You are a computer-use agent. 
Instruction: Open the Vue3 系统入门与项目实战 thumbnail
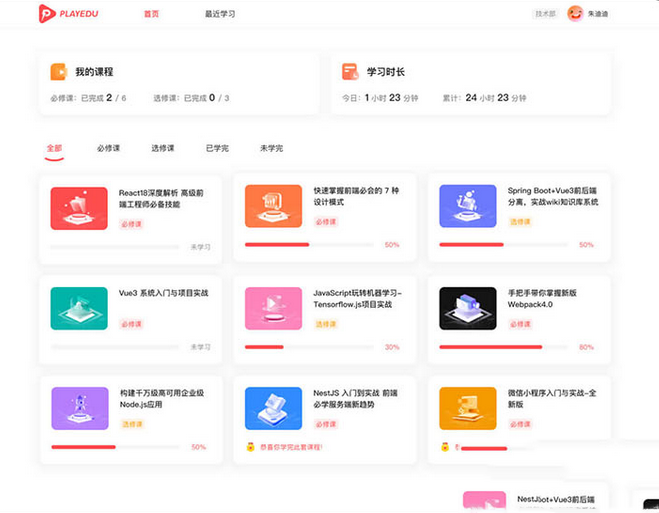(79, 308)
